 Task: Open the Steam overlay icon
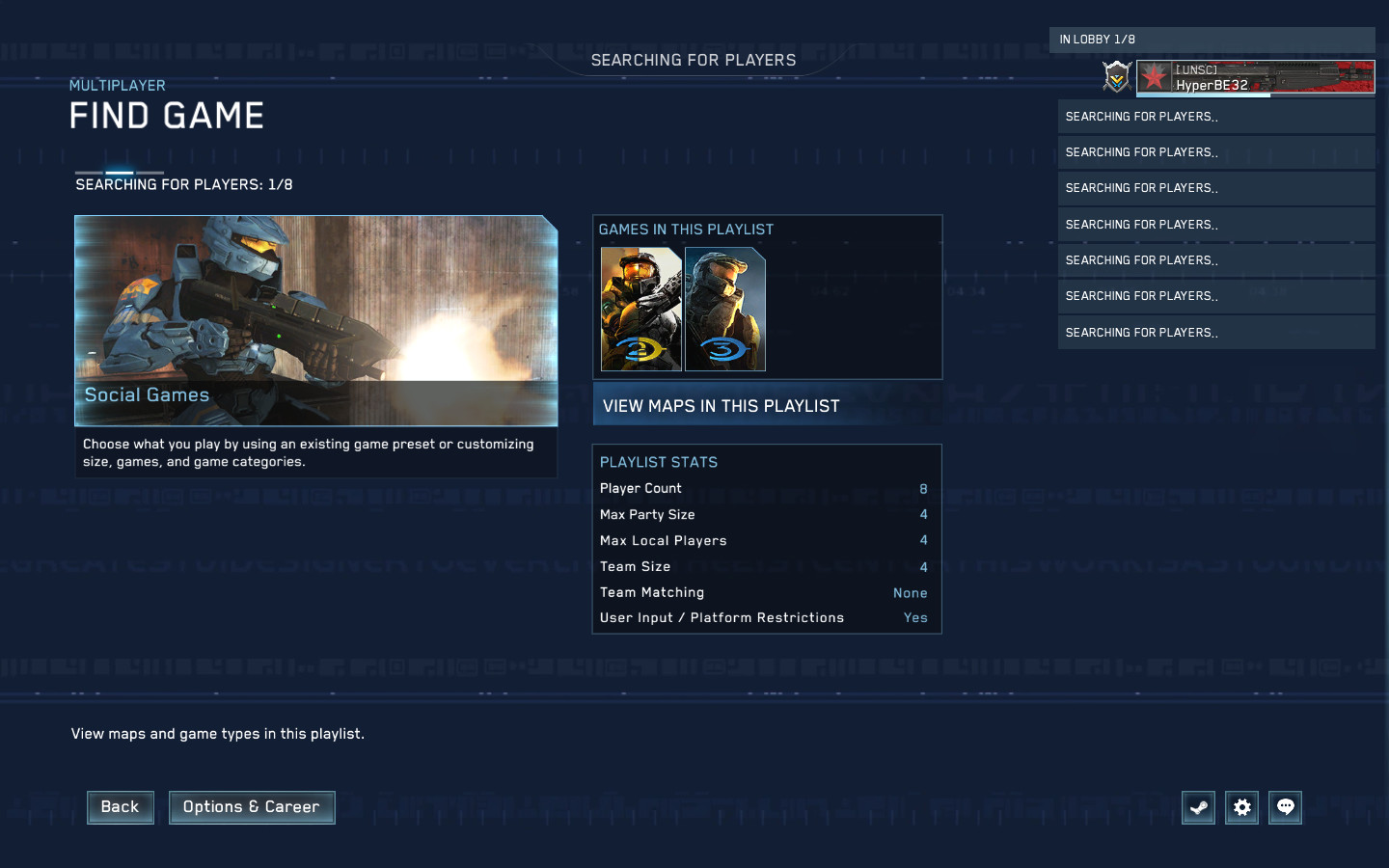1198,807
